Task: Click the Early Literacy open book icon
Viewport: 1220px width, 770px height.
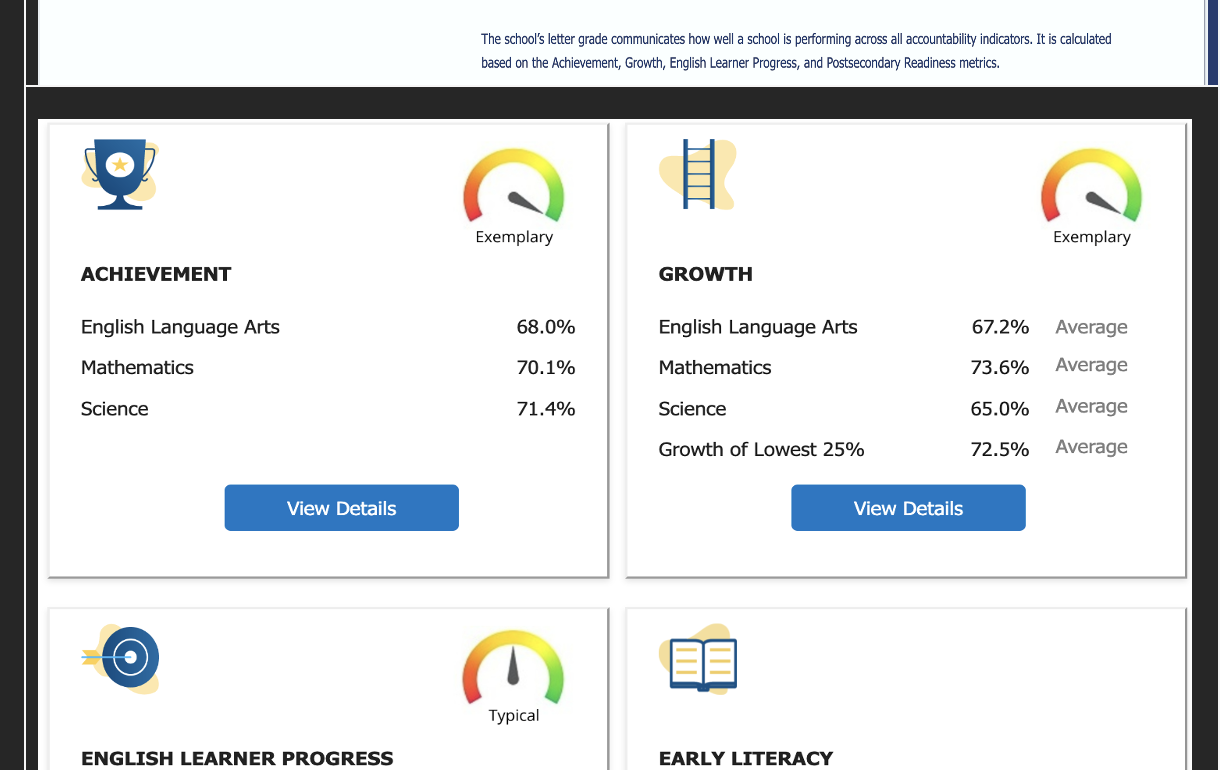Action: pyautogui.click(x=698, y=658)
